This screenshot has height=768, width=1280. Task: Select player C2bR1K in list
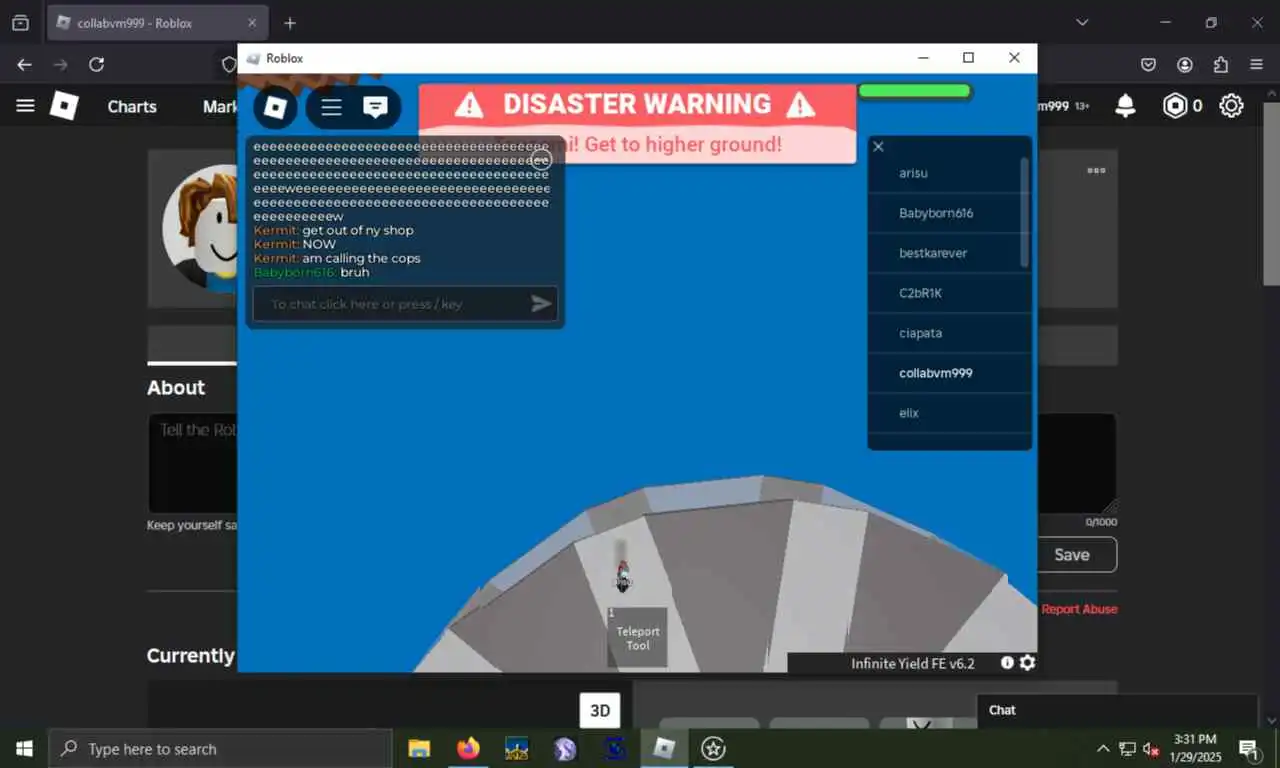point(949,294)
